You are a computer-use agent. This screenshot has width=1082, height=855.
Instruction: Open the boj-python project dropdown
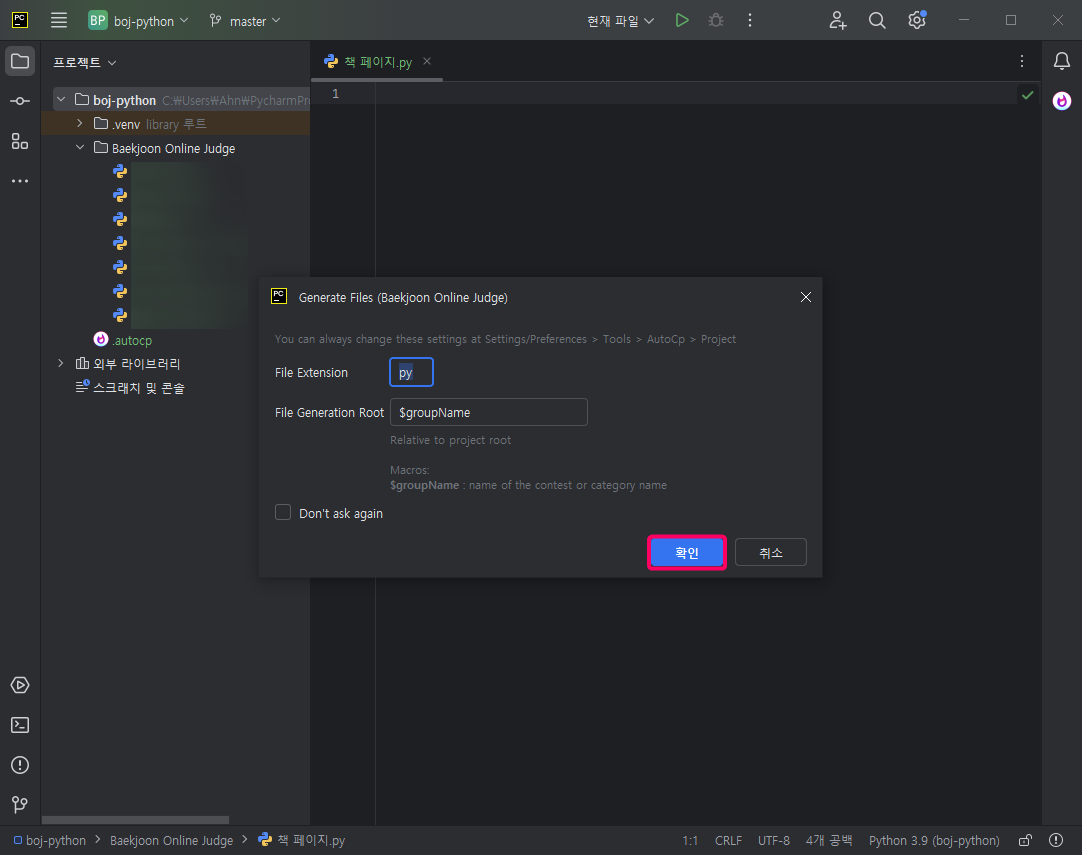point(139,21)
